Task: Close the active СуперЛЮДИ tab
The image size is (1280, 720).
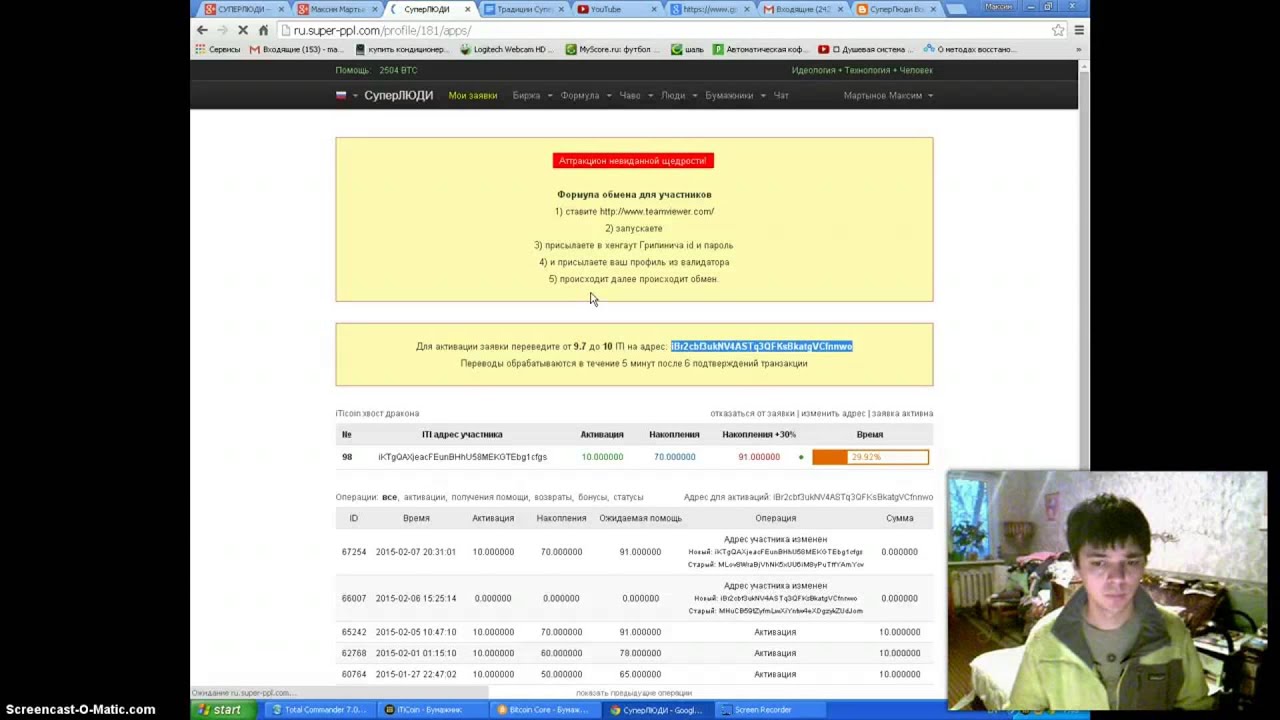Action: pos(467,9)
